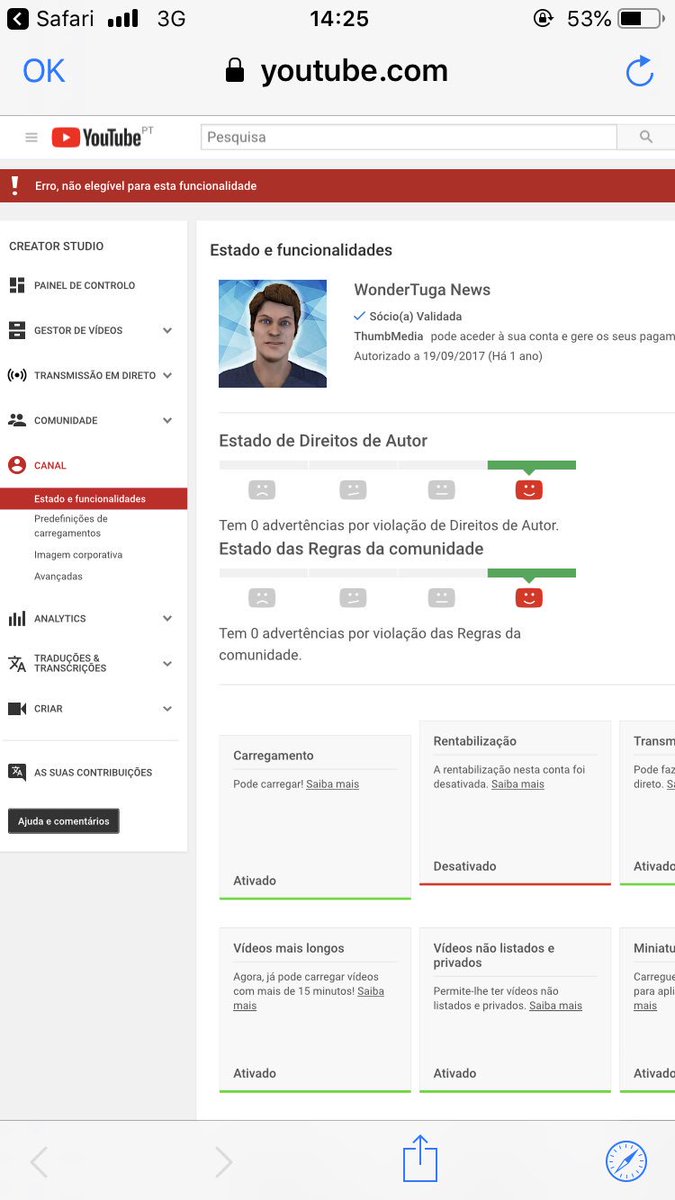Expand the Transmissão em Direto section

pos(167,376)
